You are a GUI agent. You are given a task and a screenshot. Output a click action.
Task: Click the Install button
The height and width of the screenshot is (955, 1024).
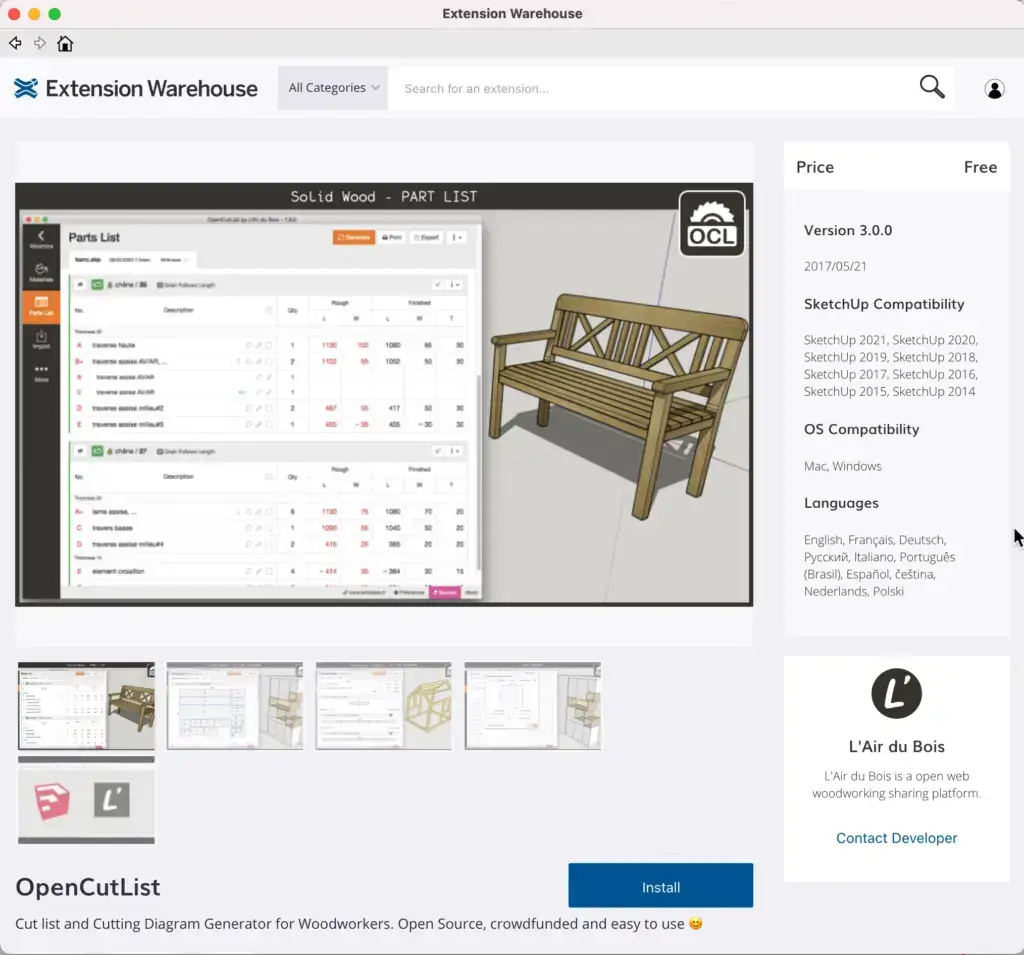(660, 885)
